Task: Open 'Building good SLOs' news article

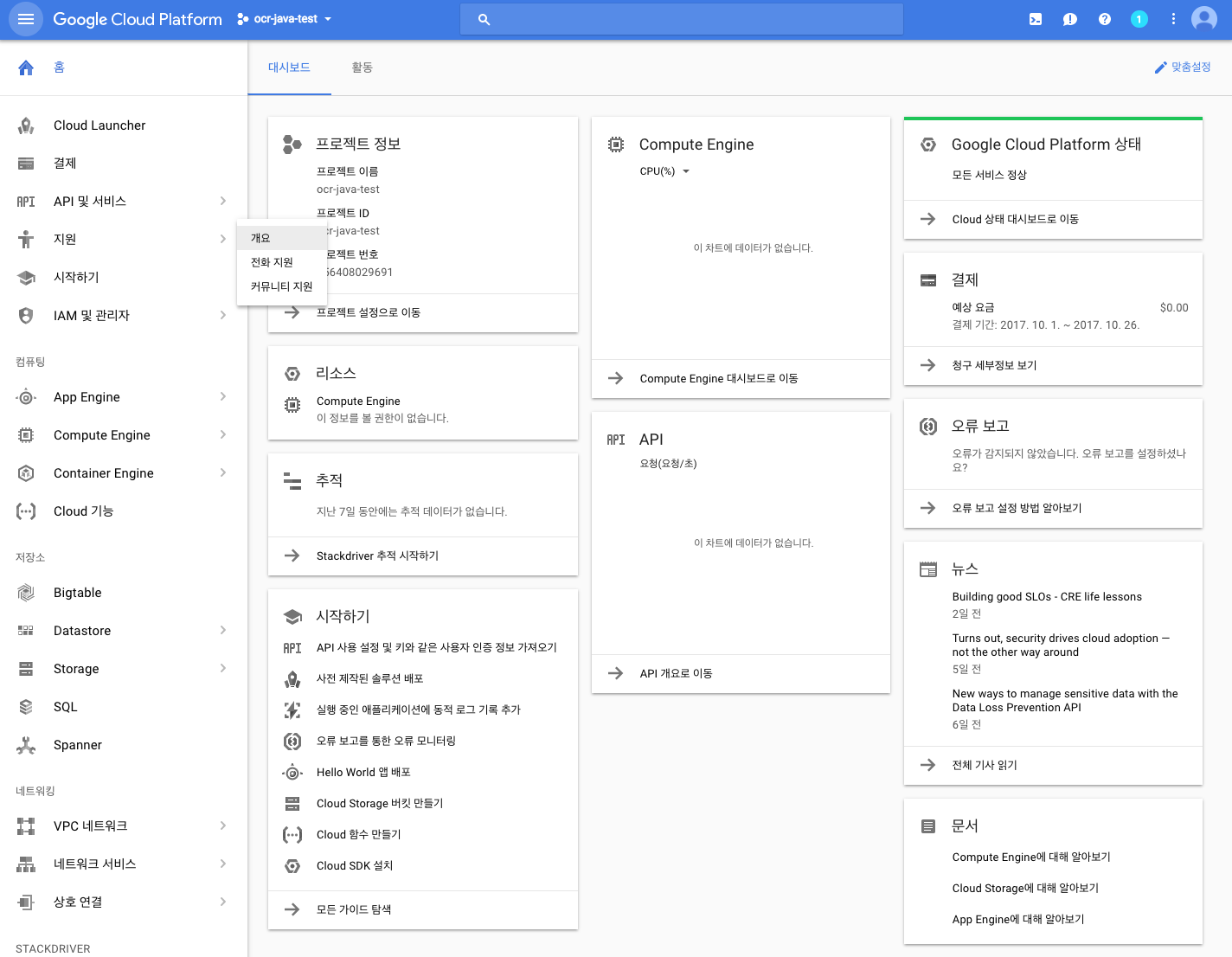Action: coord(1047,597)
